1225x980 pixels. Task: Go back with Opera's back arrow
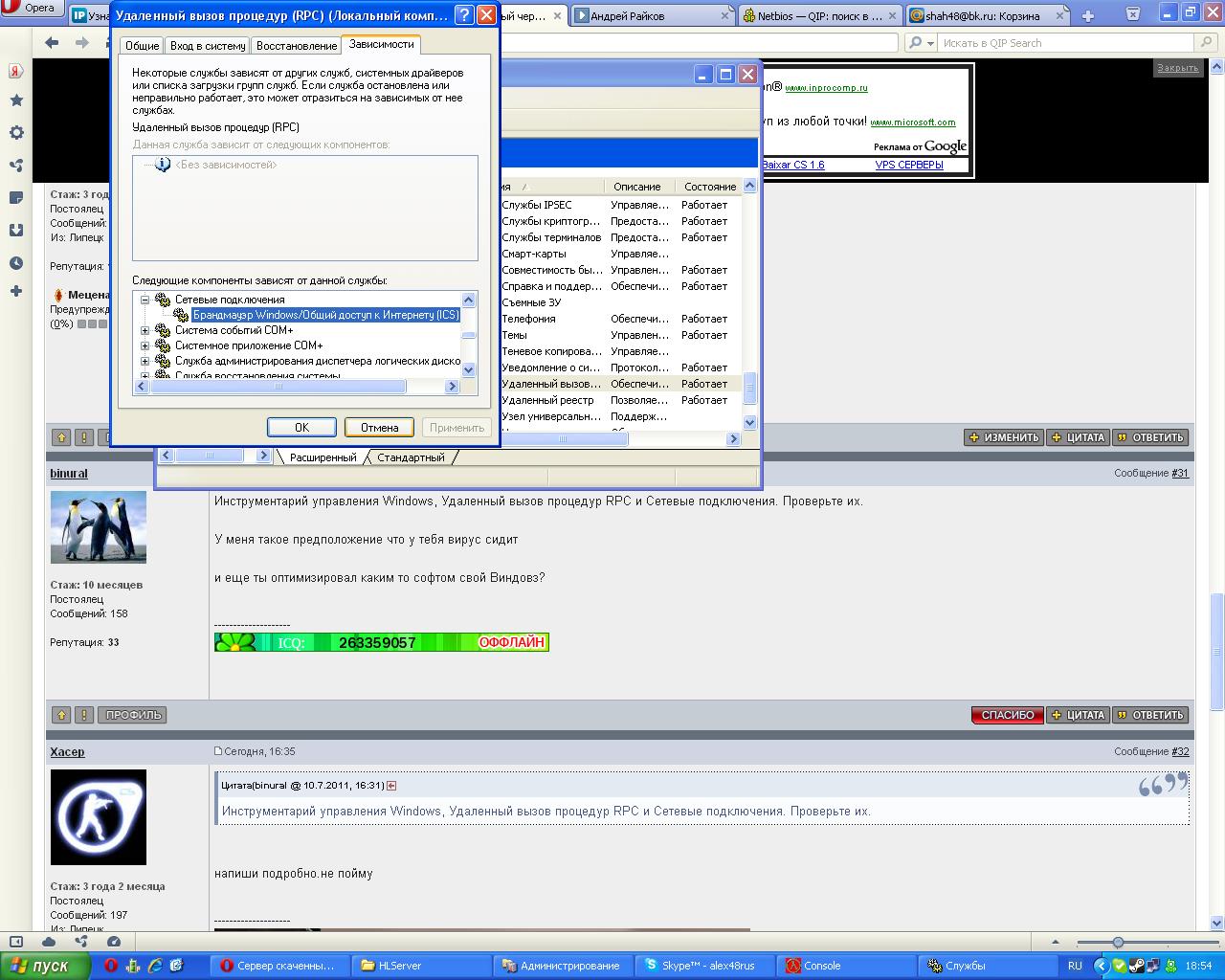(52, 43)
